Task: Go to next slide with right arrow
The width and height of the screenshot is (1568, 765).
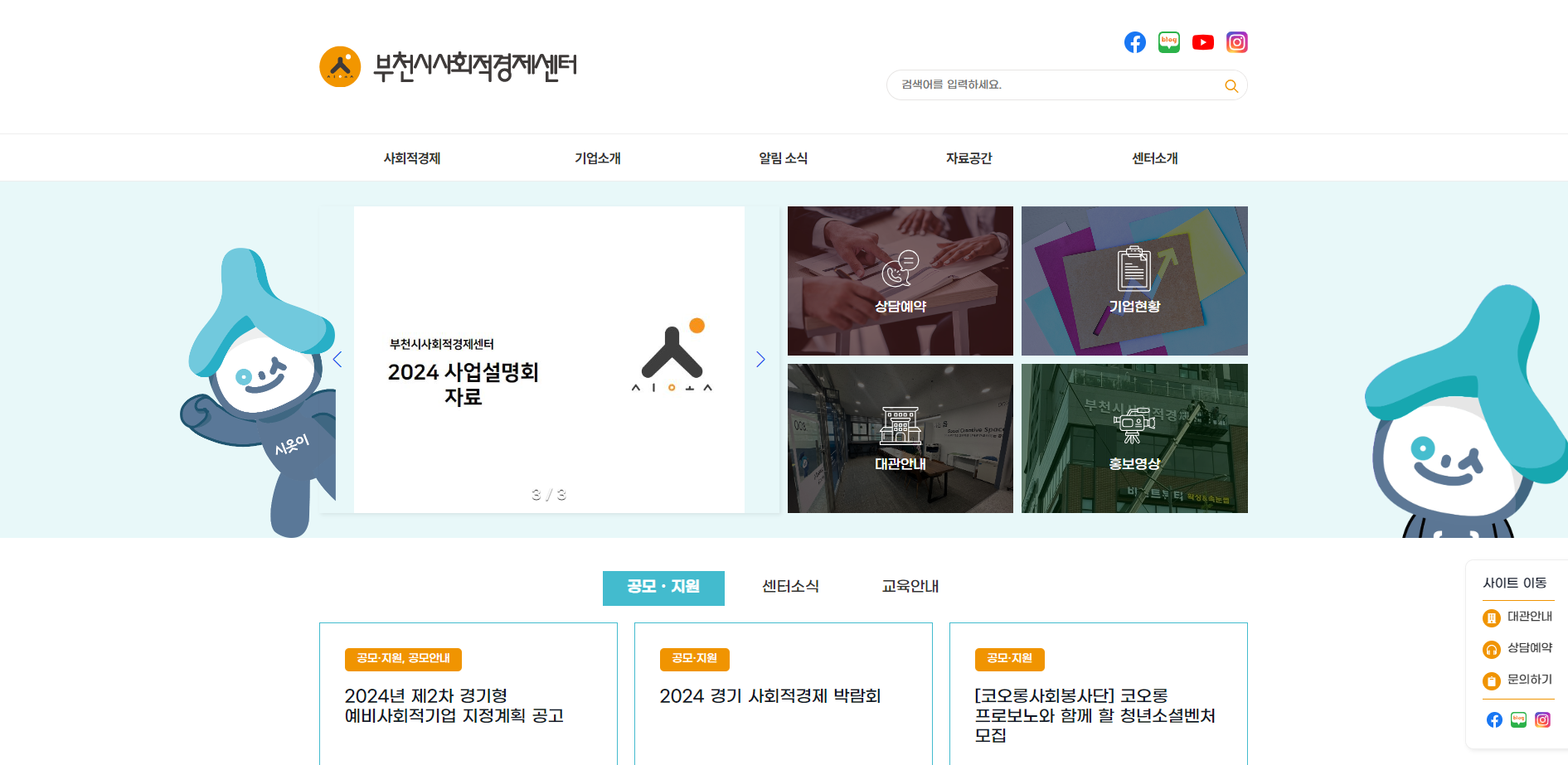Action: tap(760, 359)
